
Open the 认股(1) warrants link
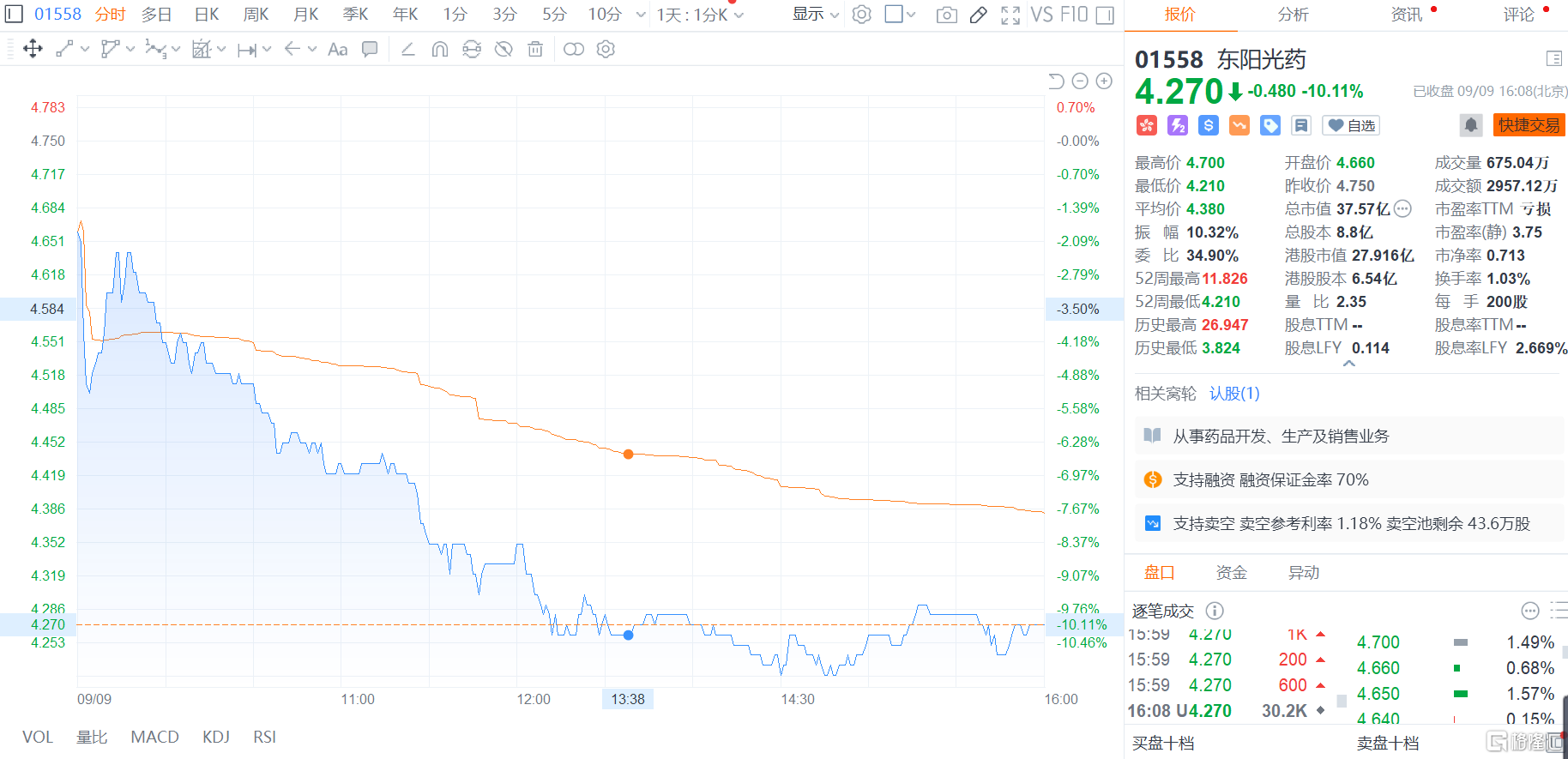click(x=1234, y=394)
